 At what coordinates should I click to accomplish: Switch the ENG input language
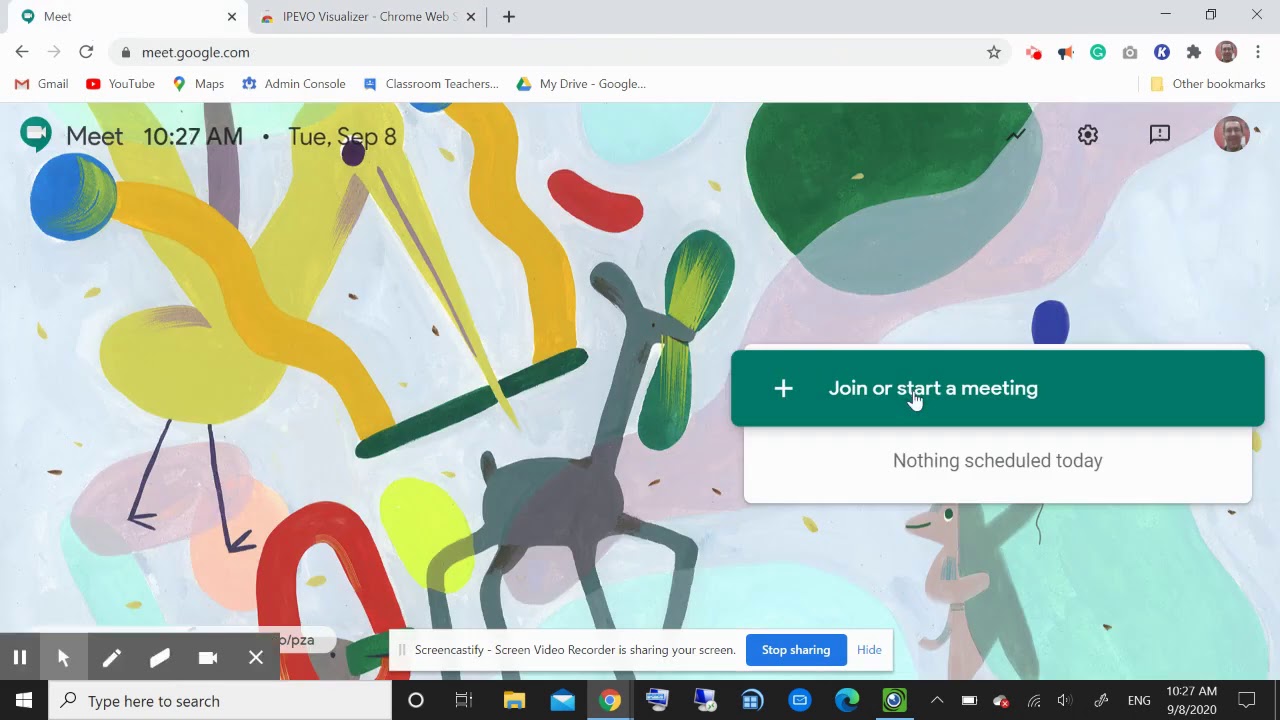1139,701
